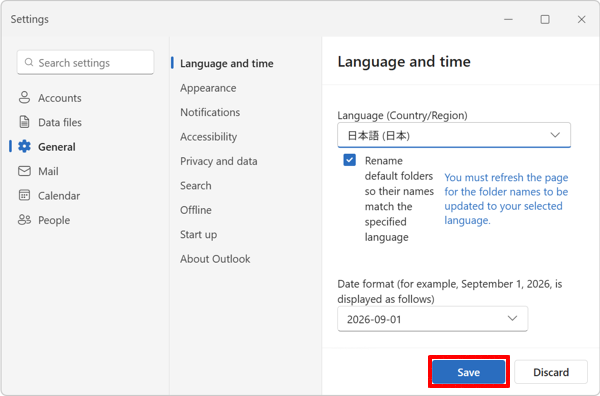The image size is (600, 396).
Task: Click the search magnifier icon
Action: [x=29, y=62]
